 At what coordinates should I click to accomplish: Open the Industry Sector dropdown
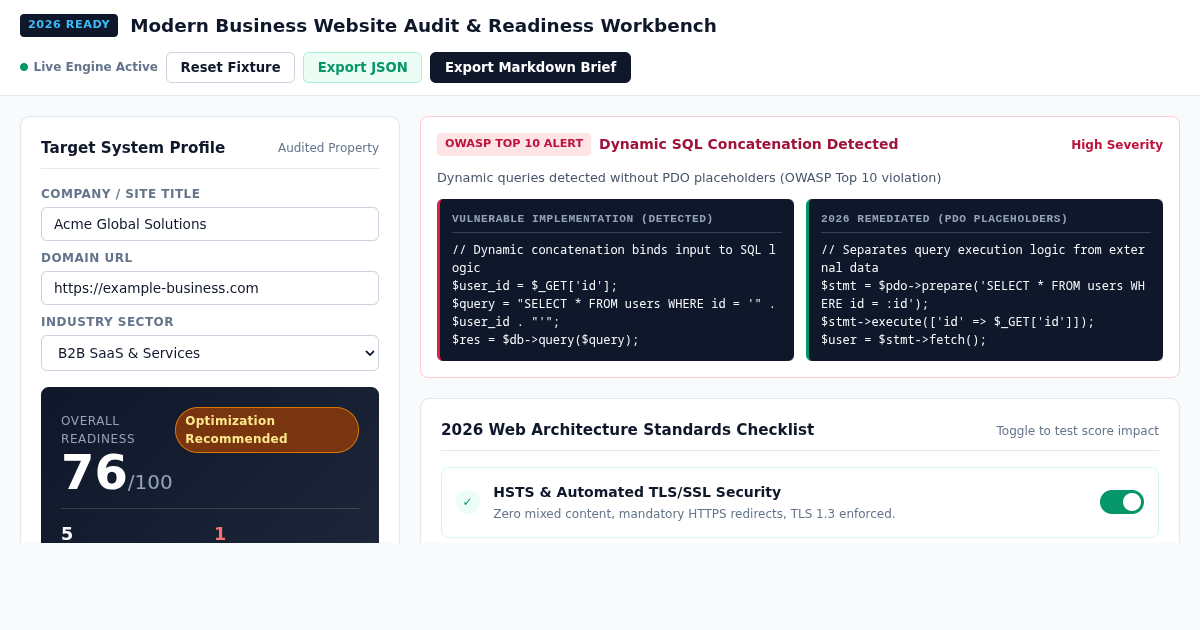210,353
